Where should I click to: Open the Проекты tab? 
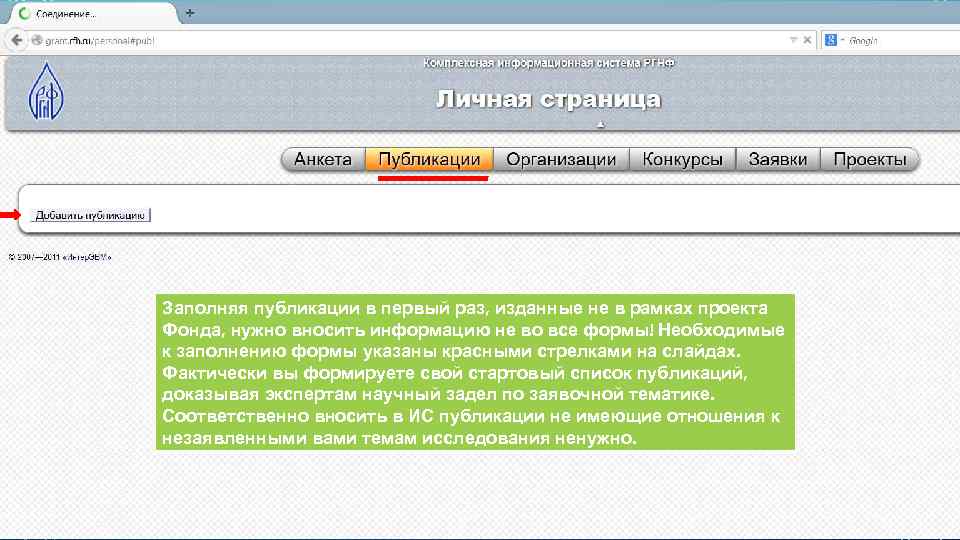point(869,159)
